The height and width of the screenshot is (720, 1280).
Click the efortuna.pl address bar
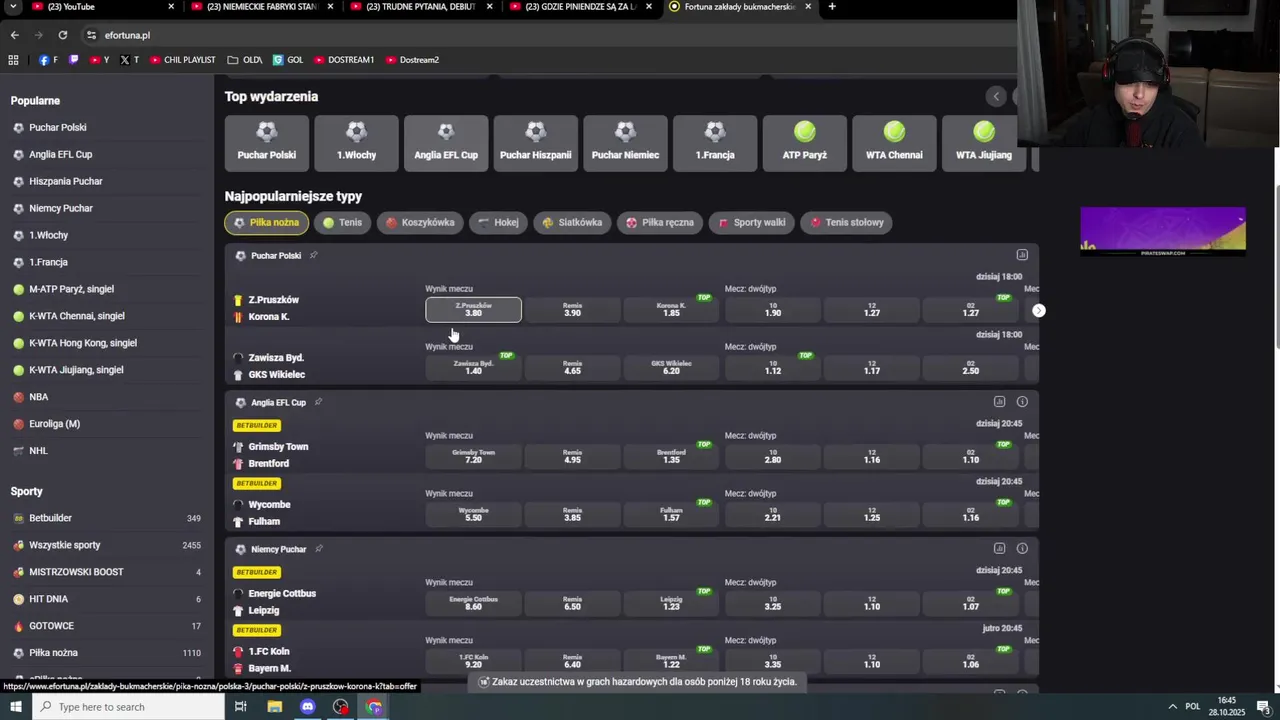pos(550,35)
